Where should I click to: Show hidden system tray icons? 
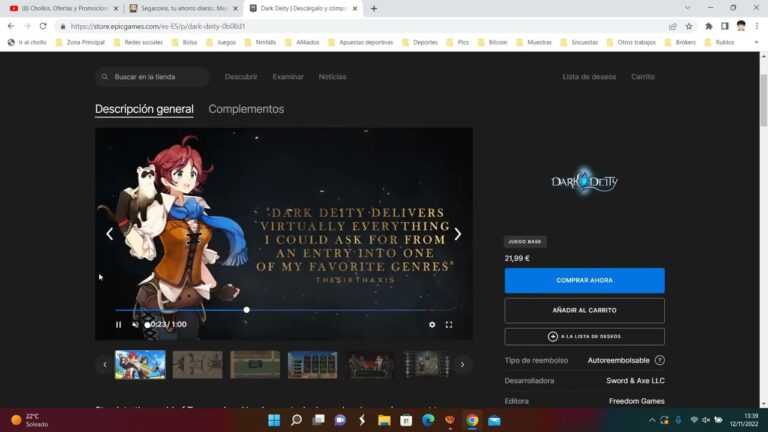[652, 420]
